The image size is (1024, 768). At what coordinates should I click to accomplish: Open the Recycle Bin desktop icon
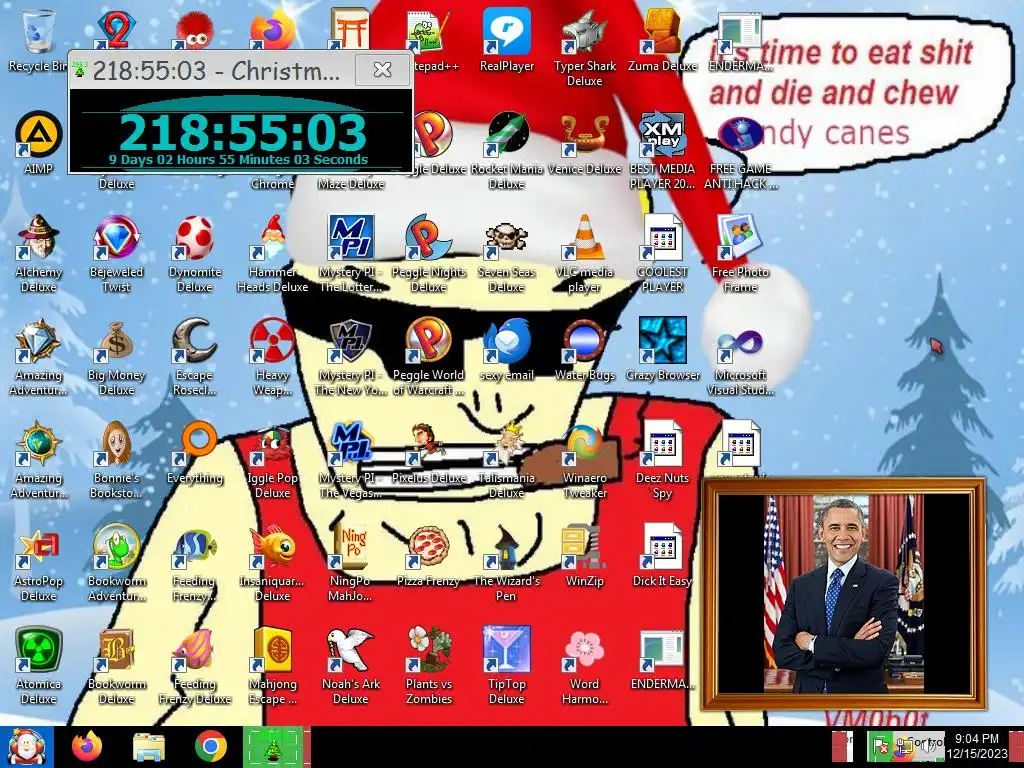[38, 40]
